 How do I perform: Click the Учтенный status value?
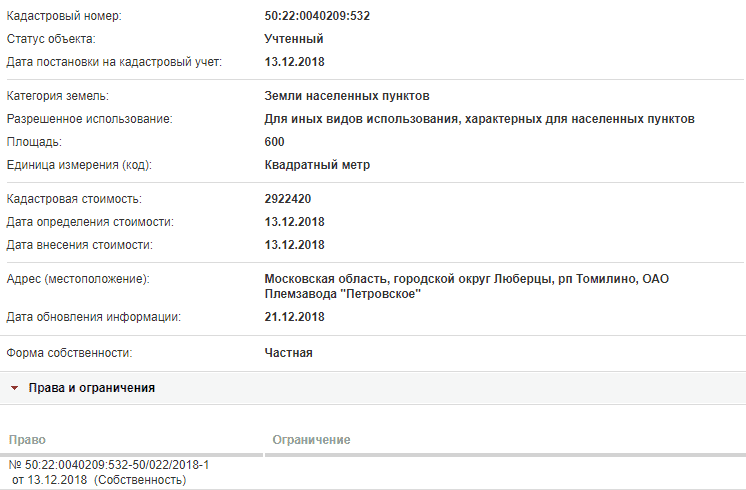[x=294, y=39]
